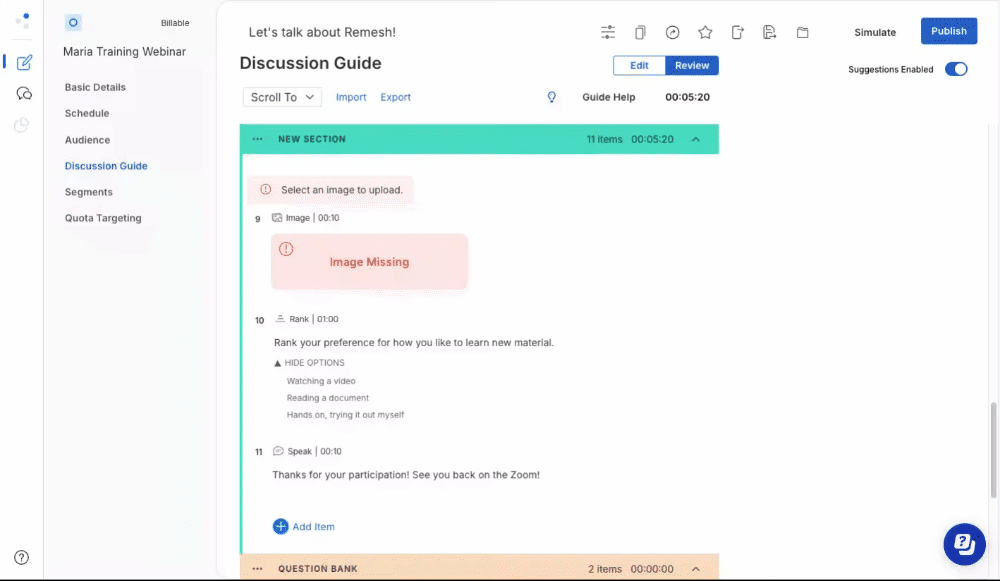Click the lightbulb suggestions icon
The height and width of the screenshot is (581, 1000).
pos(551,97)
